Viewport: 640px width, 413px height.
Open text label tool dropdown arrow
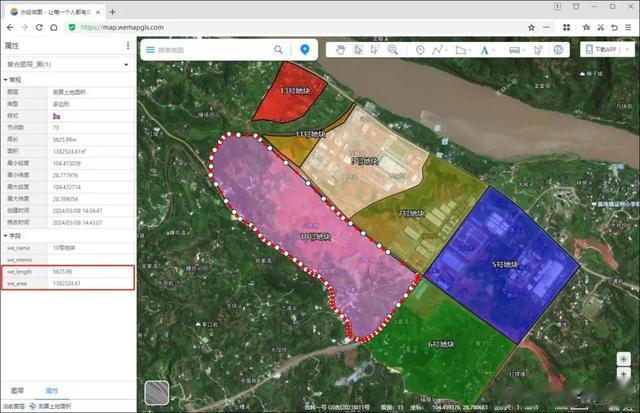coord(494,50)
